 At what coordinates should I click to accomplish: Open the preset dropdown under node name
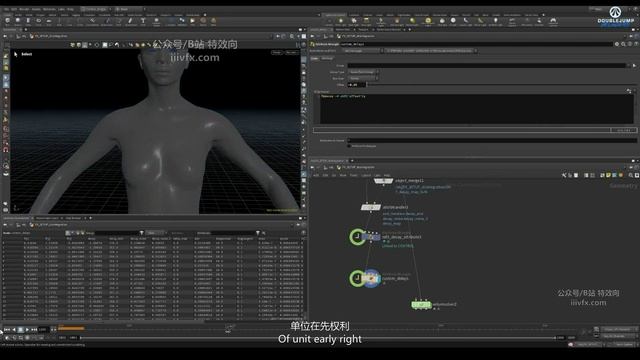click(362, 51)
